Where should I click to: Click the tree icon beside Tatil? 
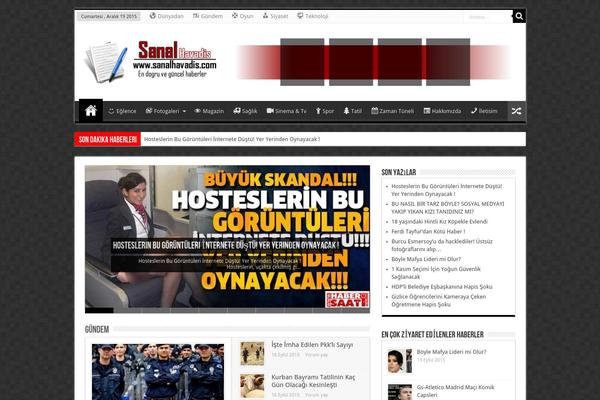pos(346,111)
